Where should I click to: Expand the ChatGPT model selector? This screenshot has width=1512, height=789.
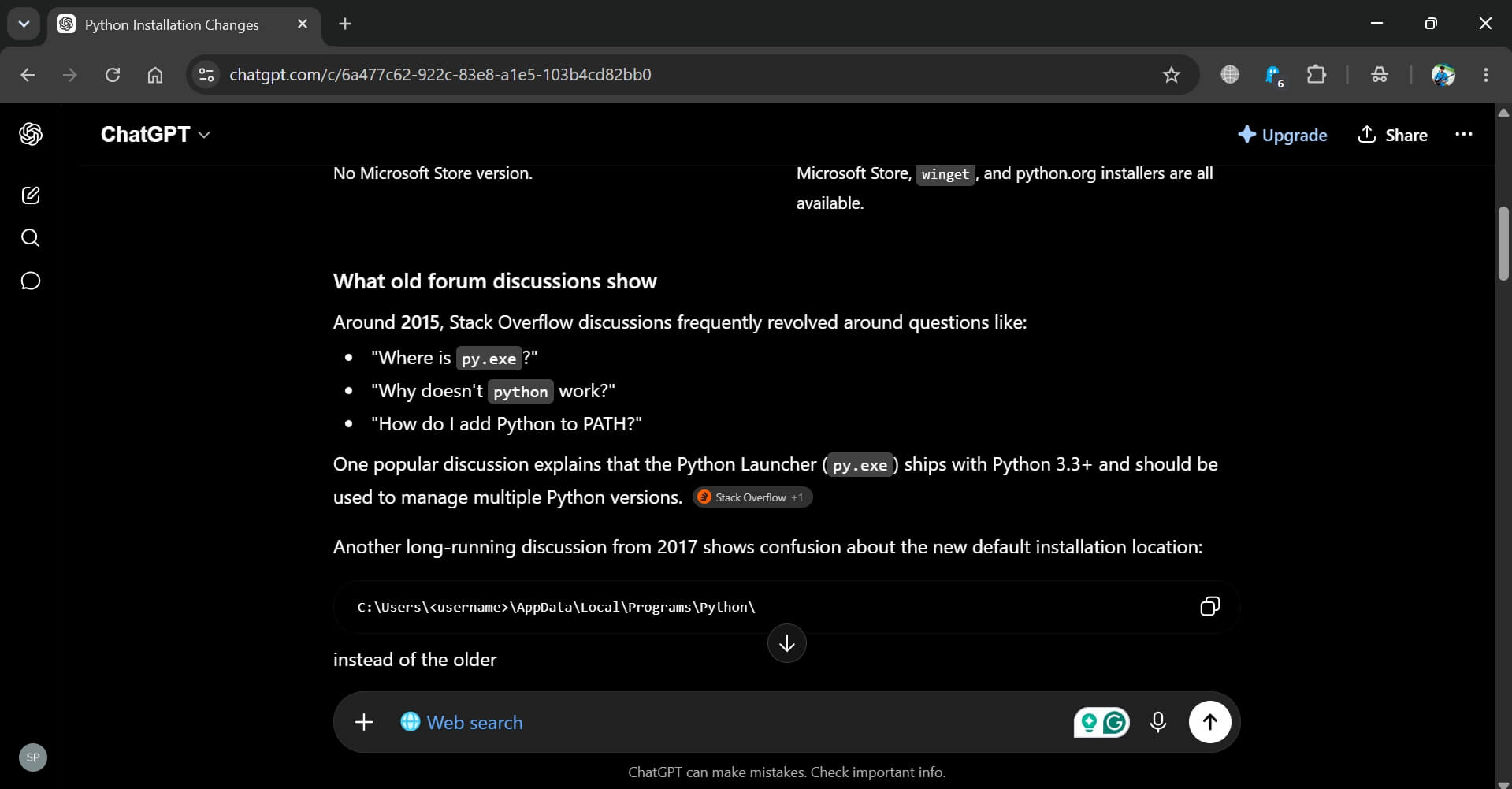[x=155, y=135]
